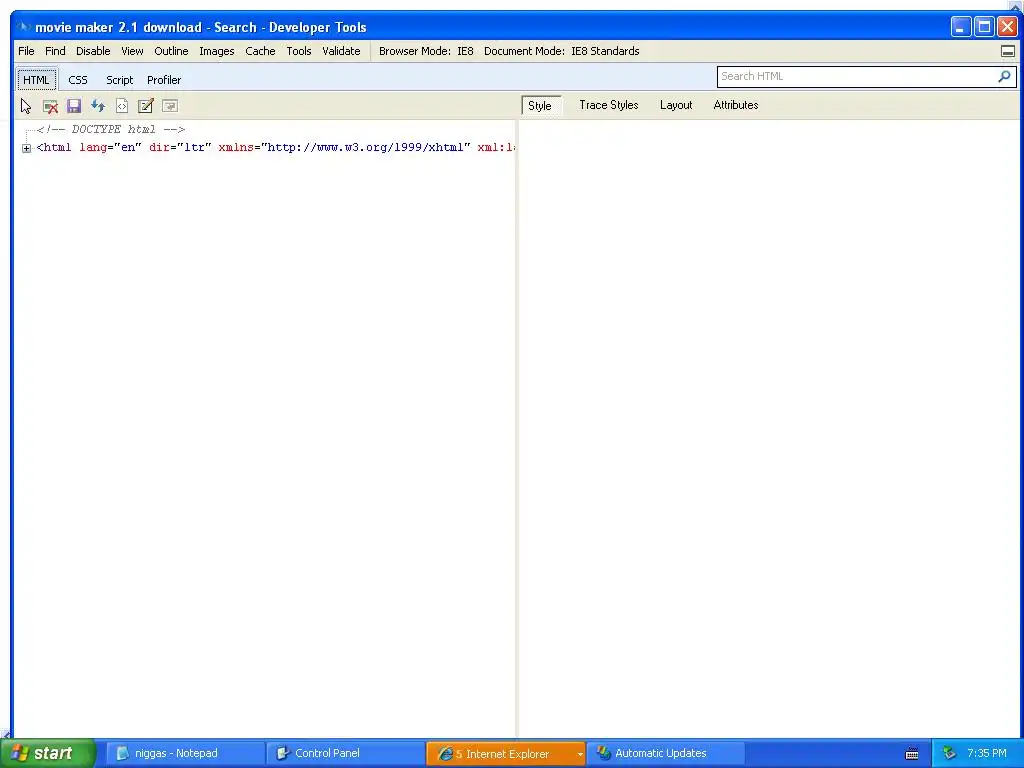
Task: Click the 7:35 PM taskbar clock
Action: (x=987, y=754)
